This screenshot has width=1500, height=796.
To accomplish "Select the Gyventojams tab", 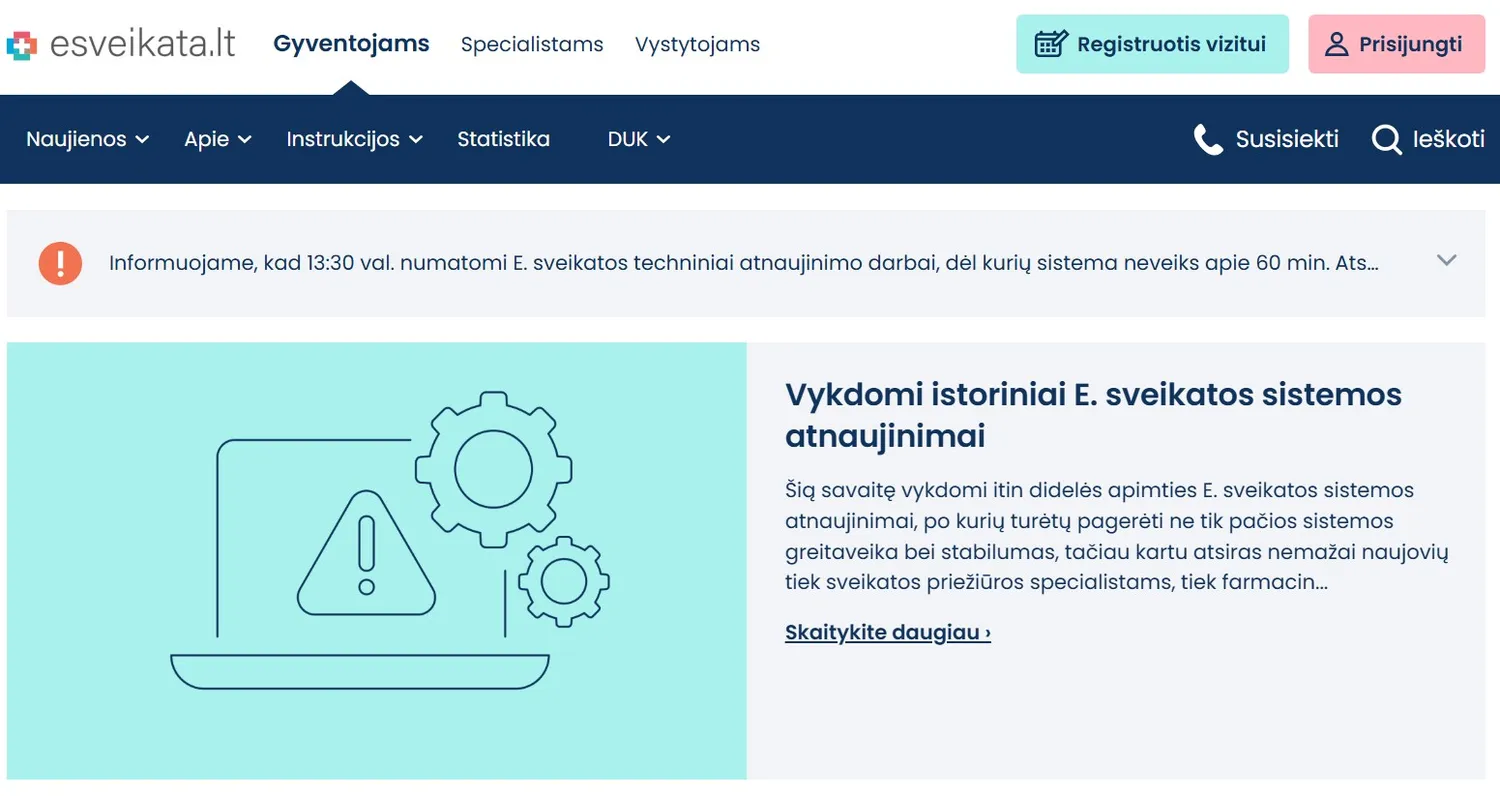I will coord(351,44).
